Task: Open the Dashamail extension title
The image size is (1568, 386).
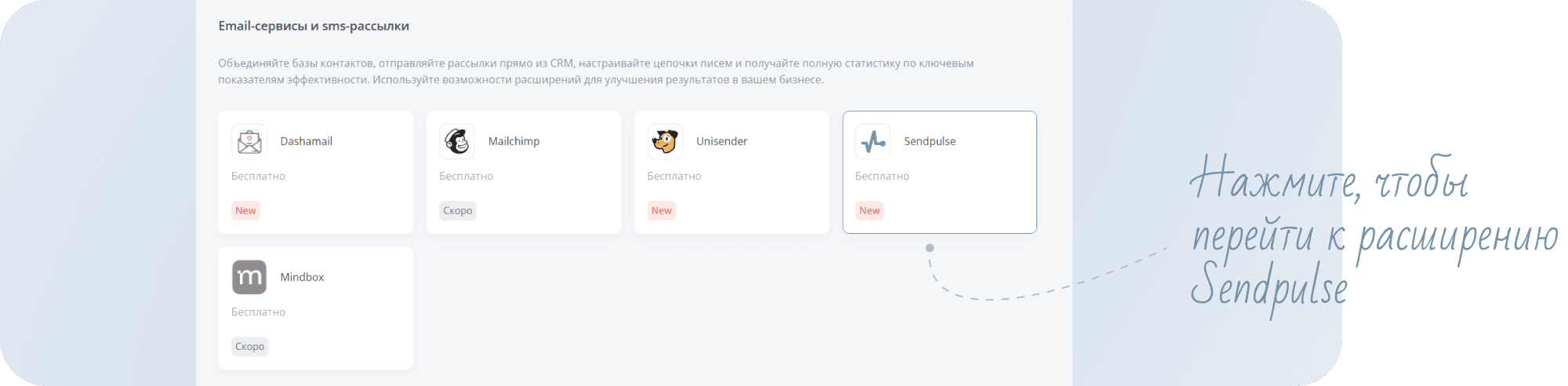Action: tap(306, 141)
